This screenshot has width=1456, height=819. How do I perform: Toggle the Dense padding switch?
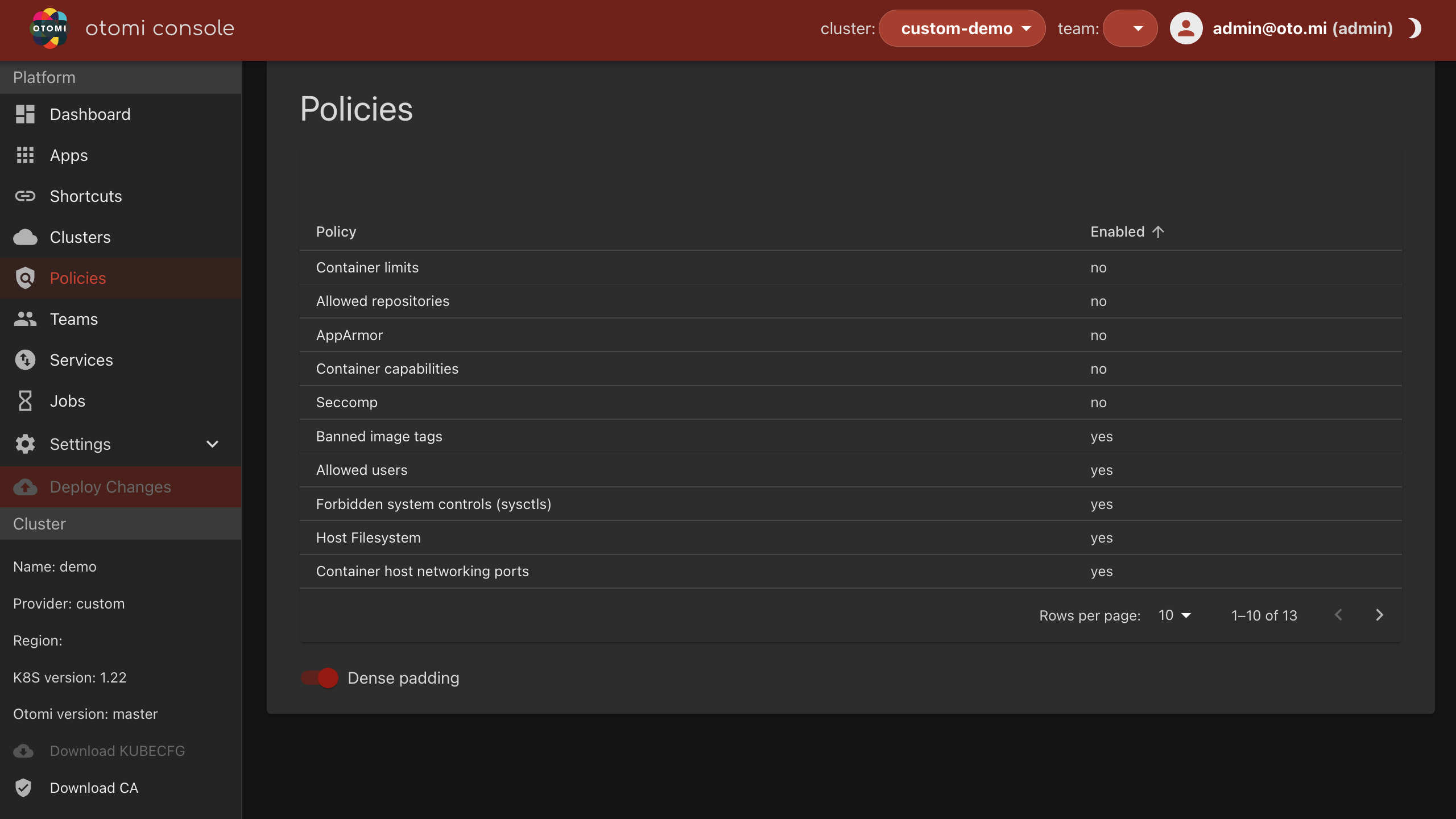320,678
